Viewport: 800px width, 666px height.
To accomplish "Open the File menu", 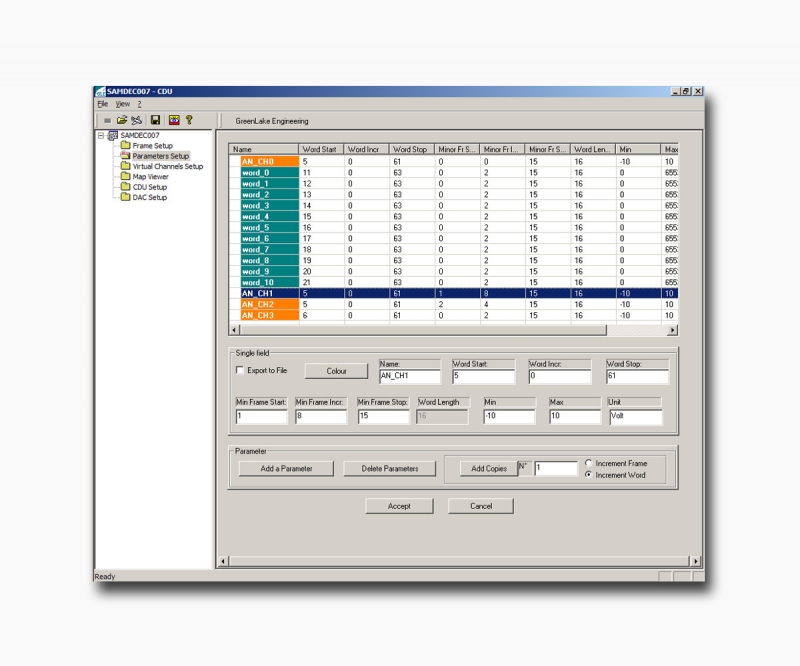I will 102,104.
